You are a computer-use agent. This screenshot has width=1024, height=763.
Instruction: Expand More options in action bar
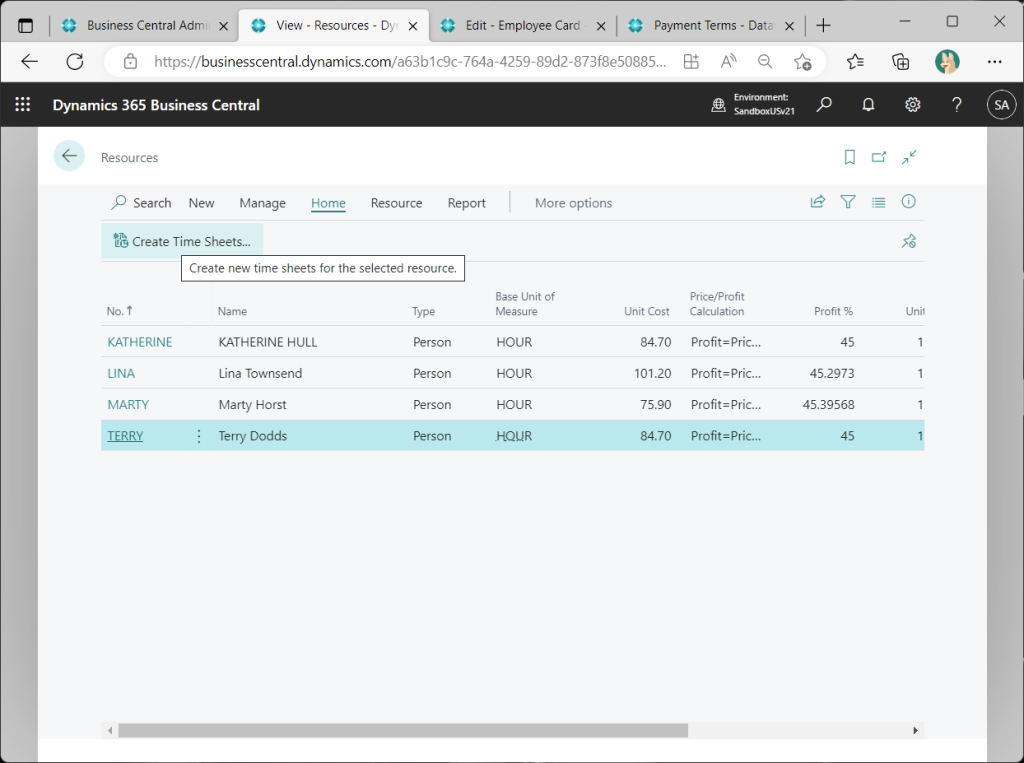pyautogui.click(x=573, y=203)
